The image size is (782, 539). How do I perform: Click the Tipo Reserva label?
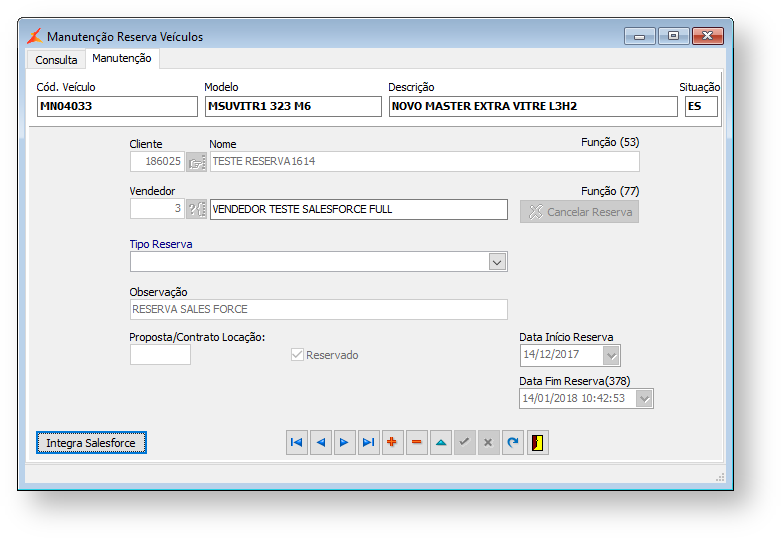[x=161, y=244]
